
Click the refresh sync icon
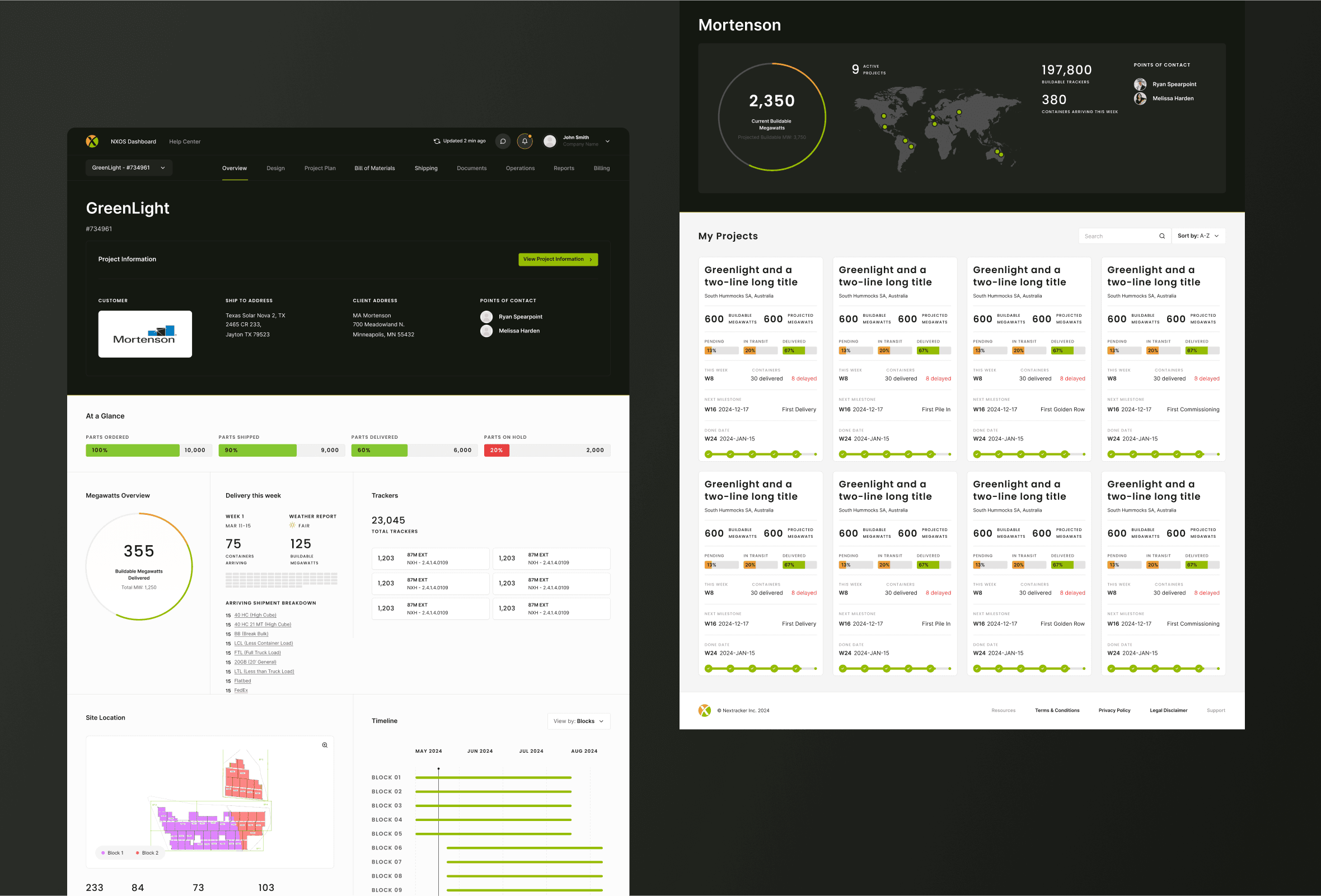click(437, 141)
